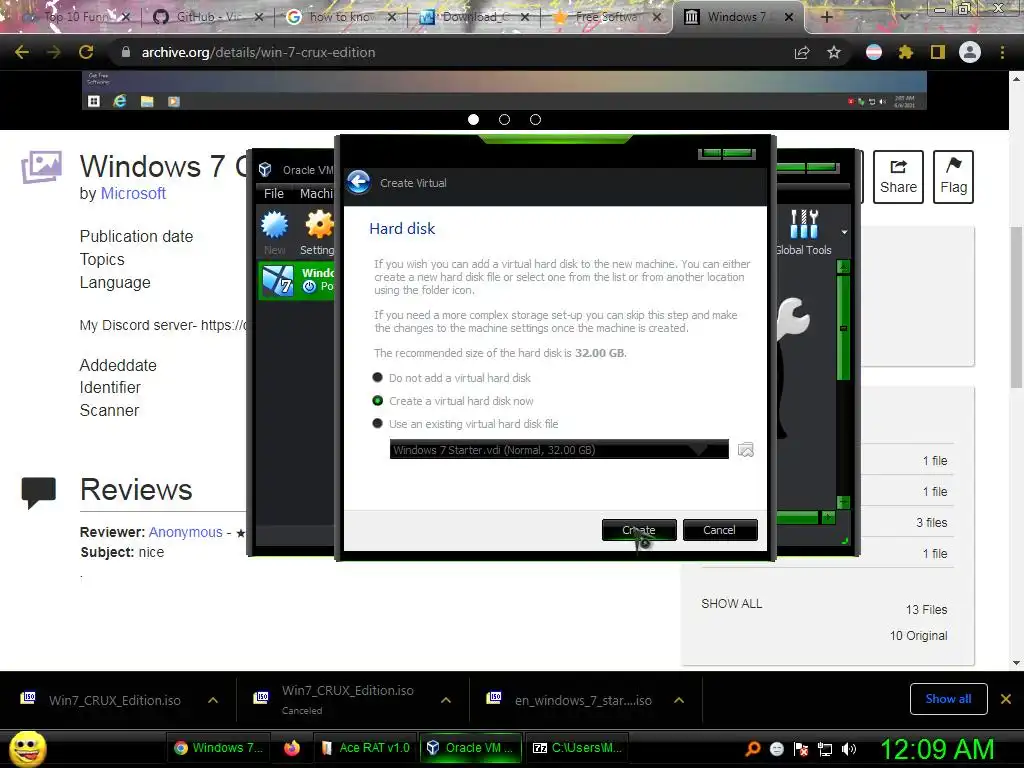Click the archive.org address bar URL
Screen dimensions: 1024x768
258,52
